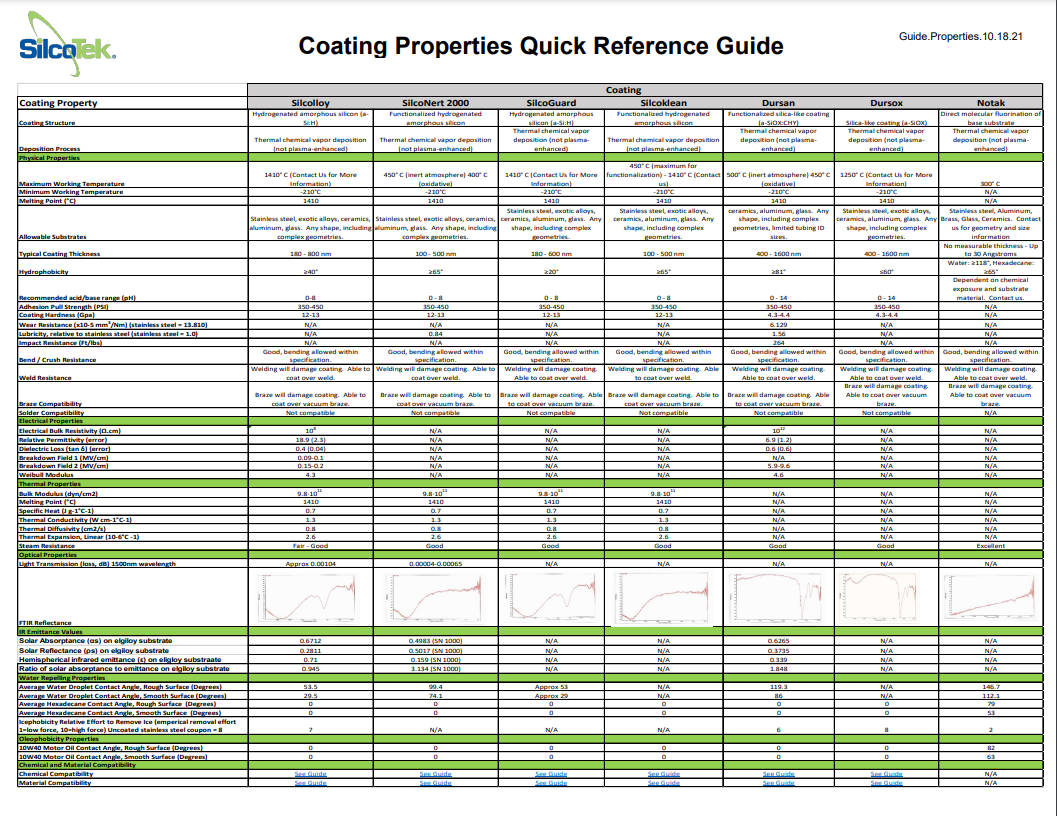Click Silcolloy steam resistance Fair - Good
Screen dimensions: 1057x816
pos(310,546)
